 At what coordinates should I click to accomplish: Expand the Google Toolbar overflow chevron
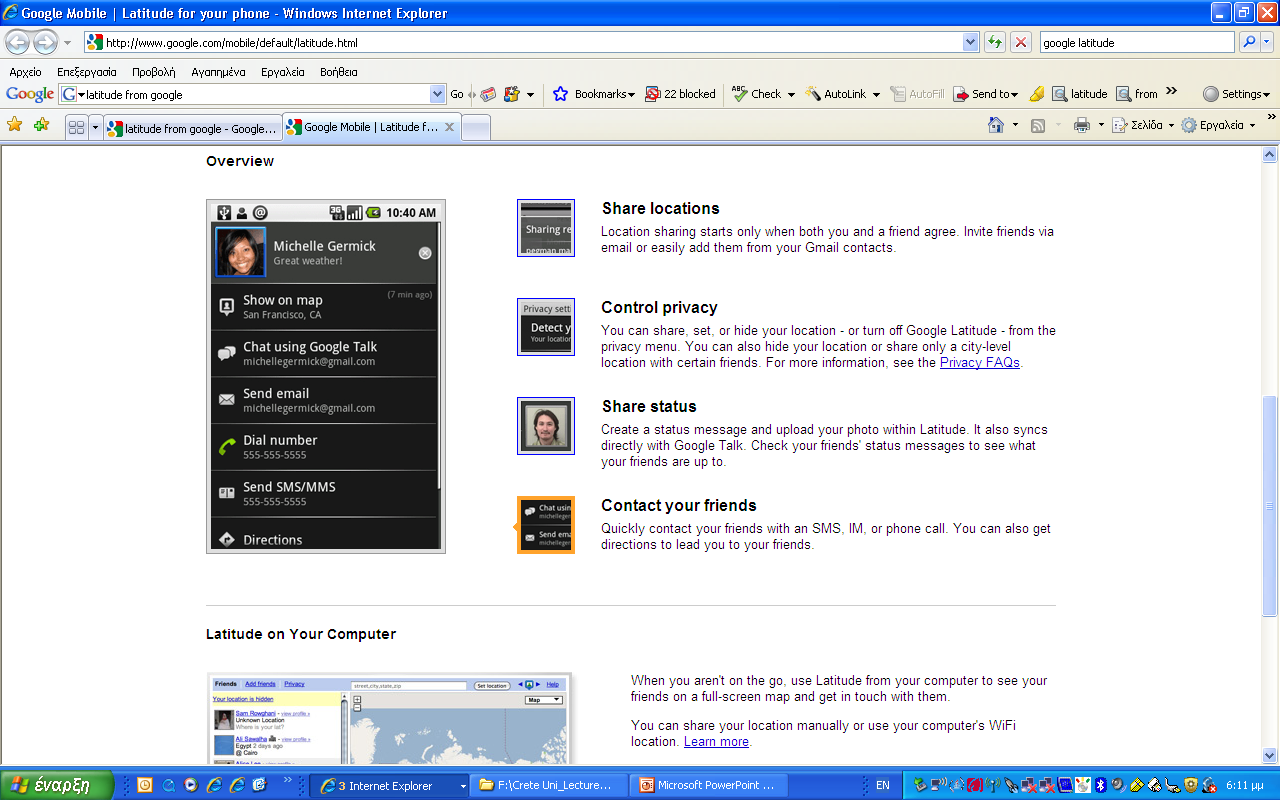pos(1172,92)
